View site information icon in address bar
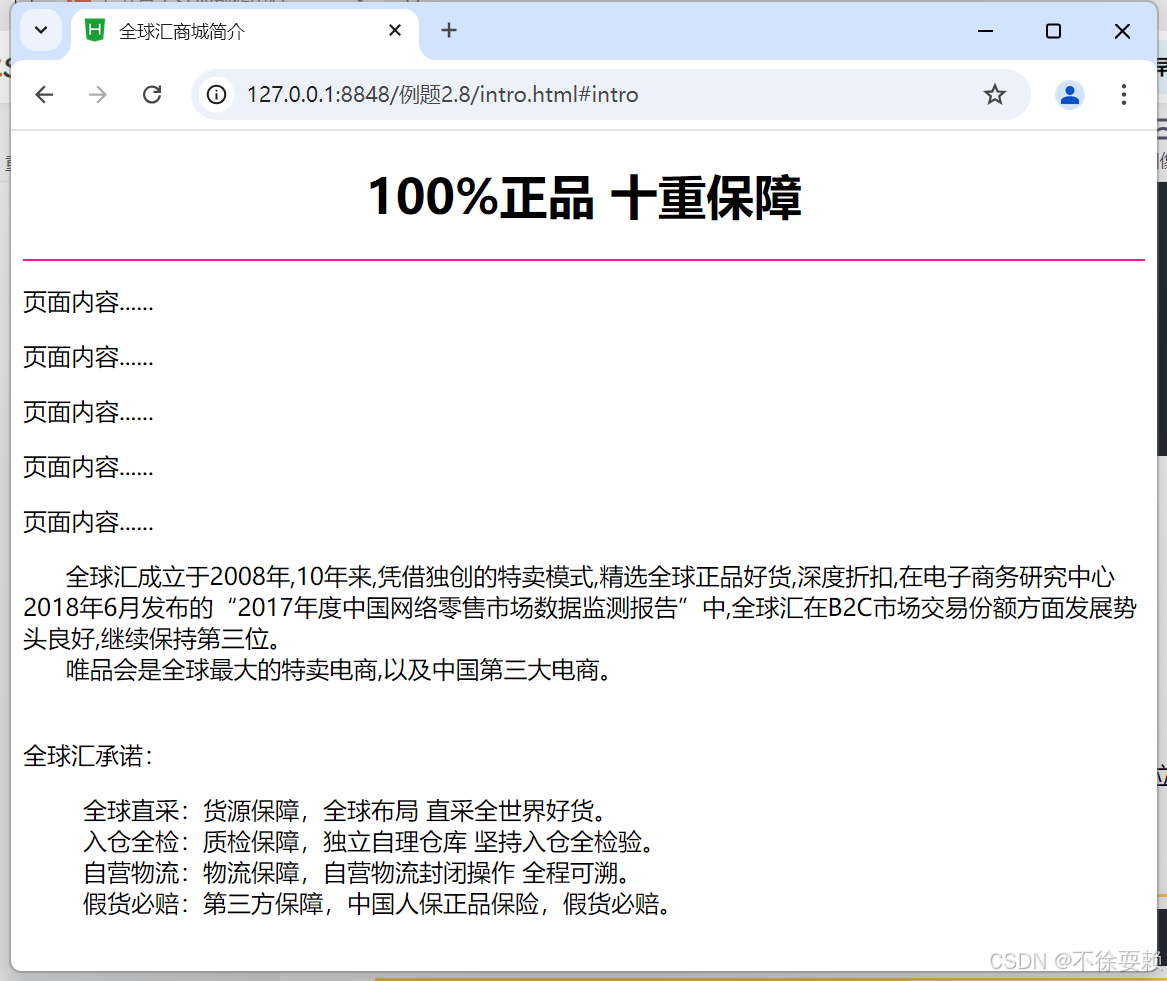1167x981 pixels. pyautogui.click(x=217, y=95)
